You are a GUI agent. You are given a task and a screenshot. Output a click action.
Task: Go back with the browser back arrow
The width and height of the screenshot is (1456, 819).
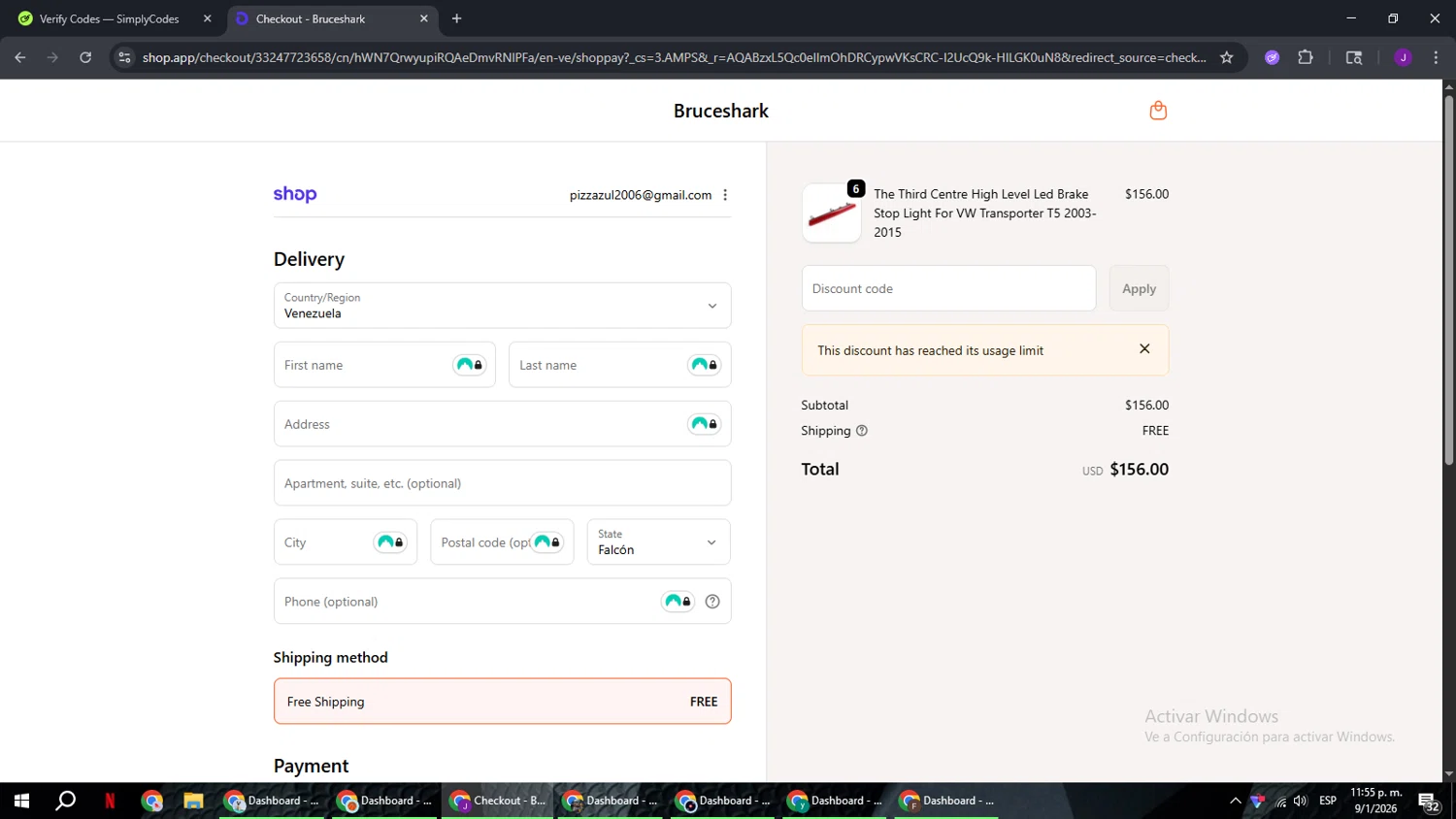(20, 57)
